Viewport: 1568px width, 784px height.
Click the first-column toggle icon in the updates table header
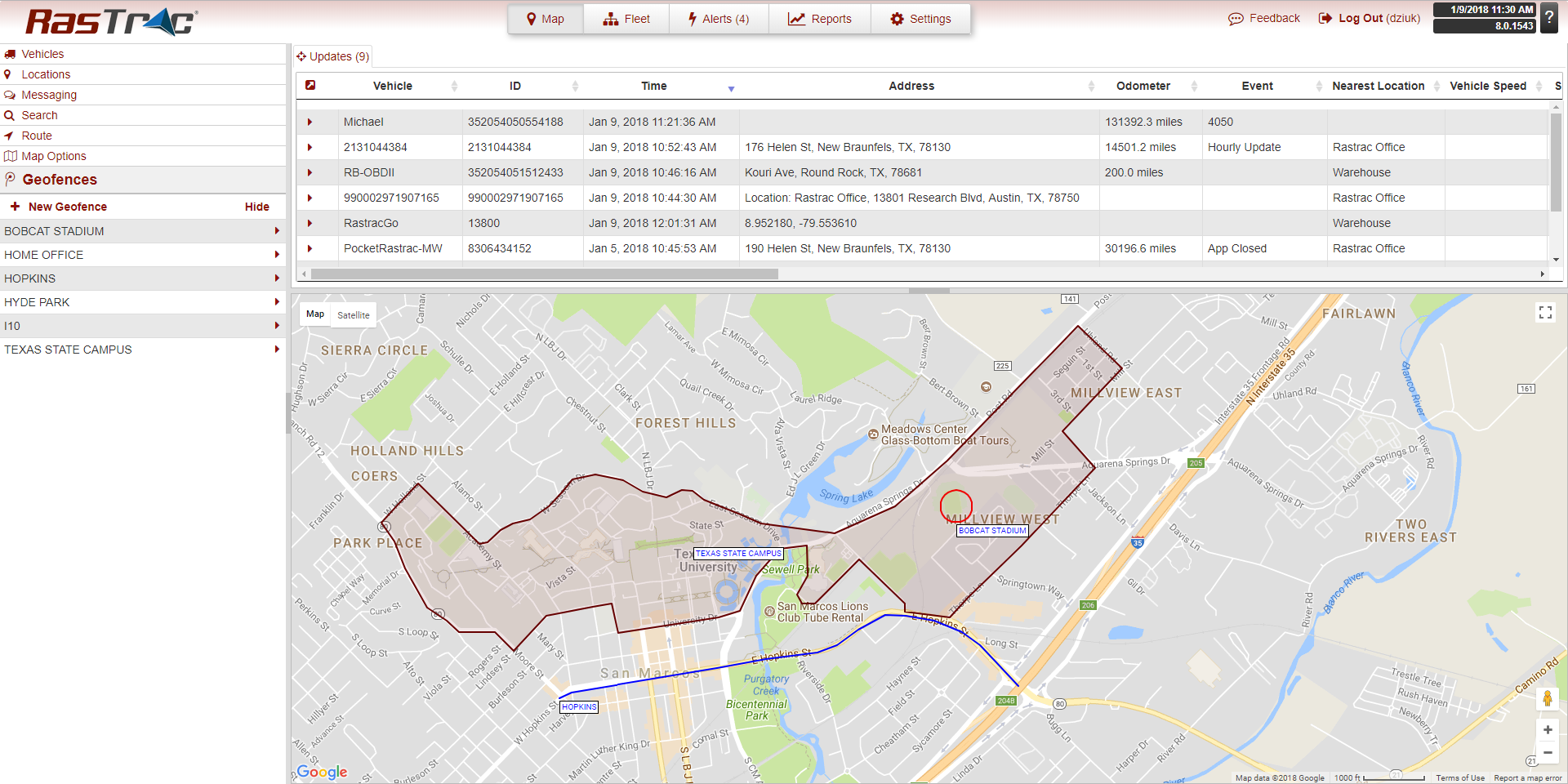tap(311, 85)
